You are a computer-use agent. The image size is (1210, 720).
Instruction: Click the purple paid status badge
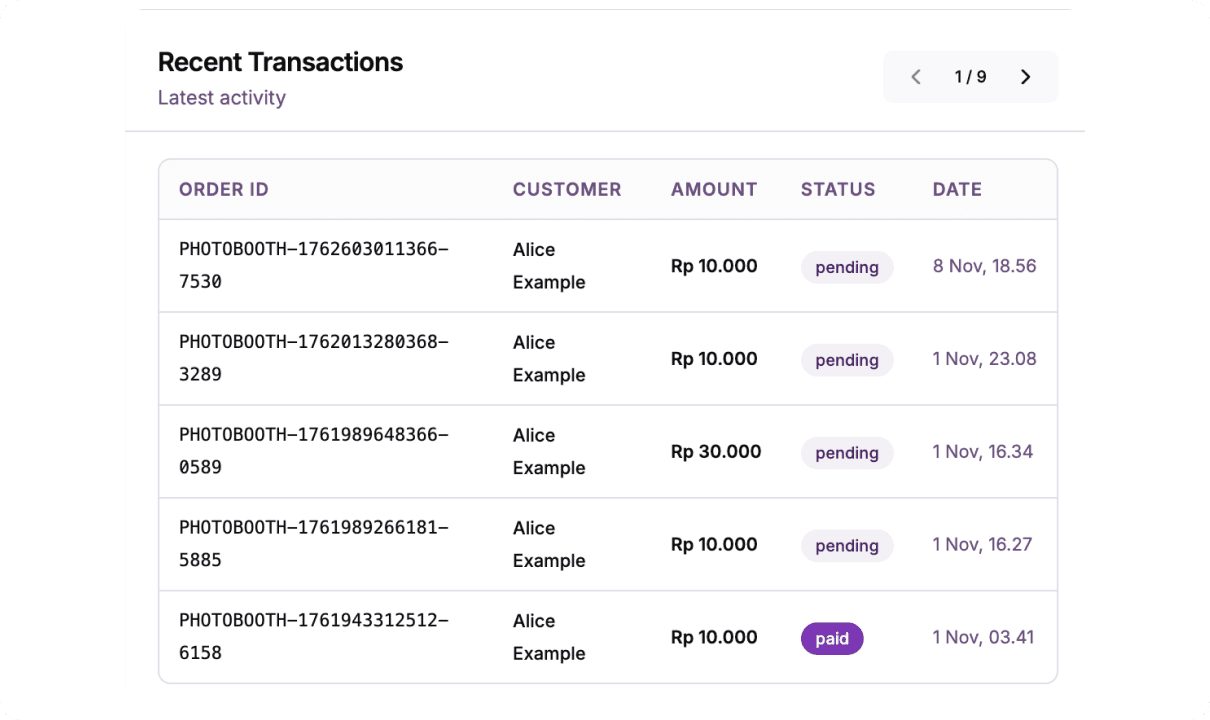832,639
